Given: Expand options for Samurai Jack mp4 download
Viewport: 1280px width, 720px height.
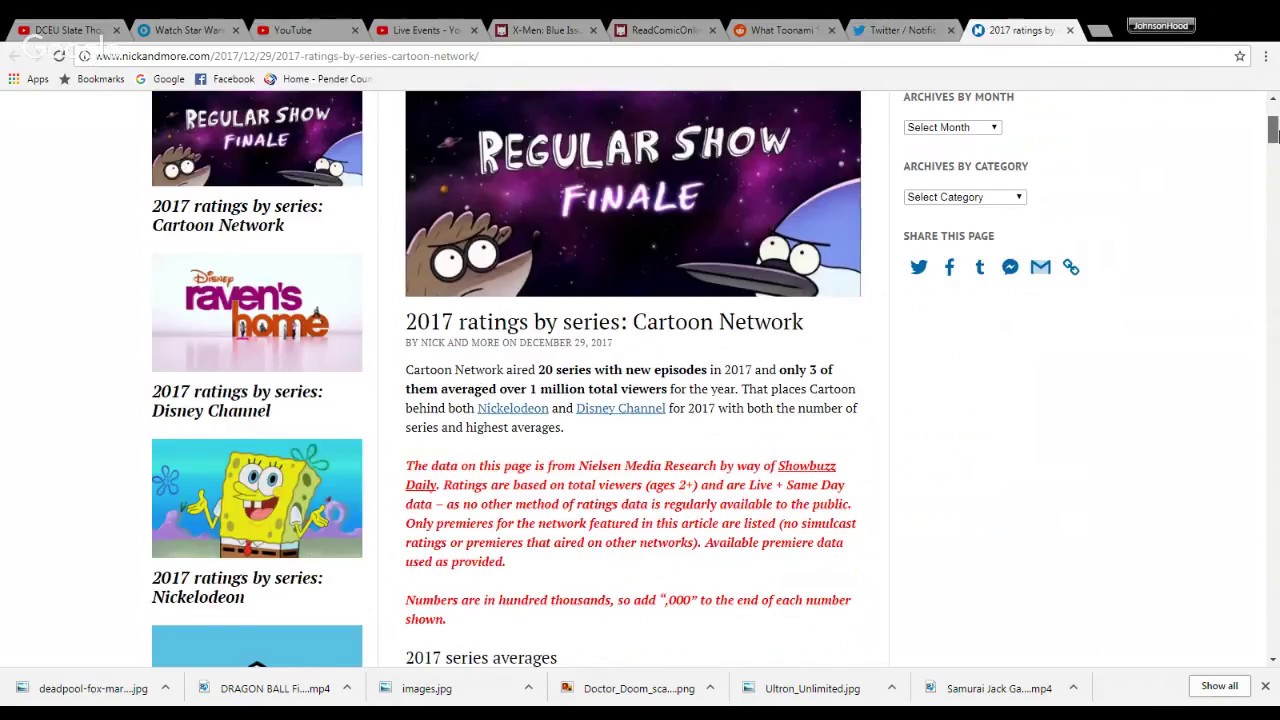Looking at the screenshot, I should pyautogui.click(x=1073, y=688).
